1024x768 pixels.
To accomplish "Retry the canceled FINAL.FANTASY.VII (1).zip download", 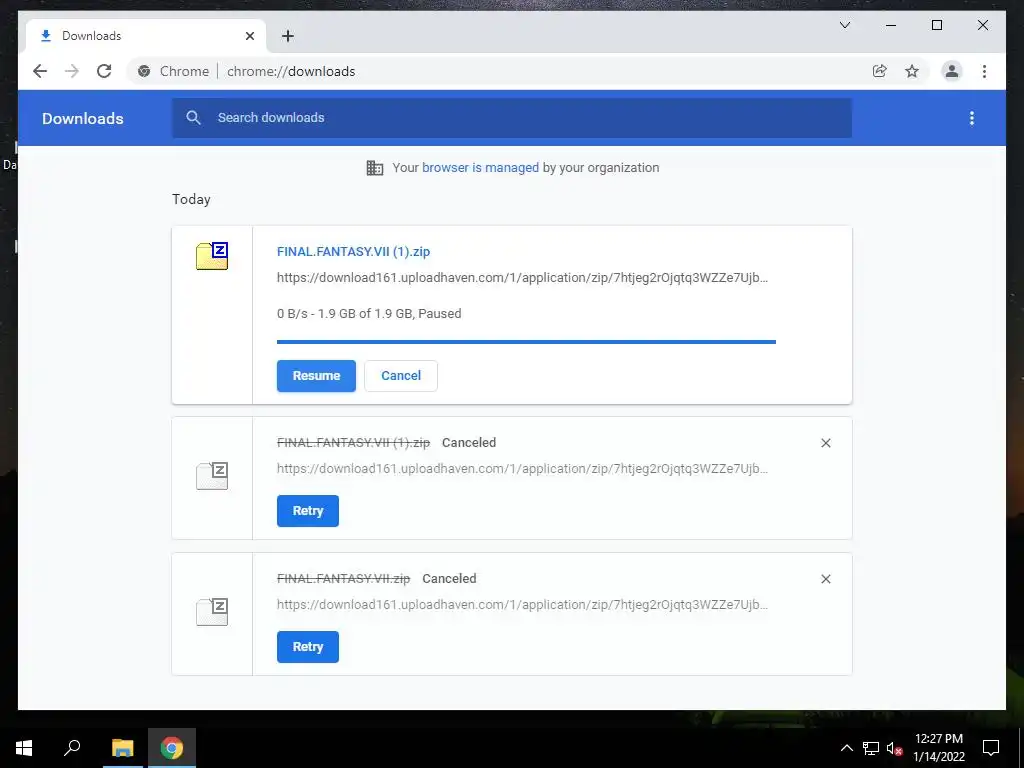I will 308,511.
